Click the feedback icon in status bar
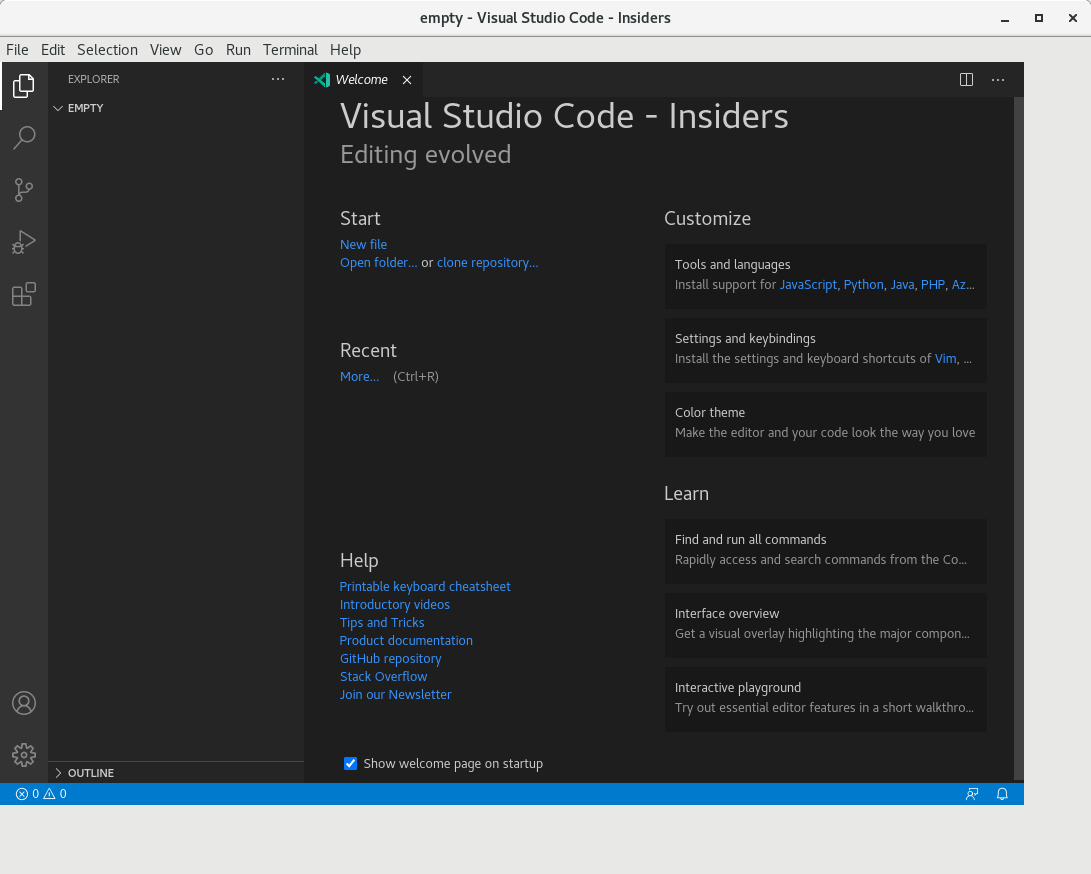Screen dimensions: 1091x874 click(x=972, y=794)
